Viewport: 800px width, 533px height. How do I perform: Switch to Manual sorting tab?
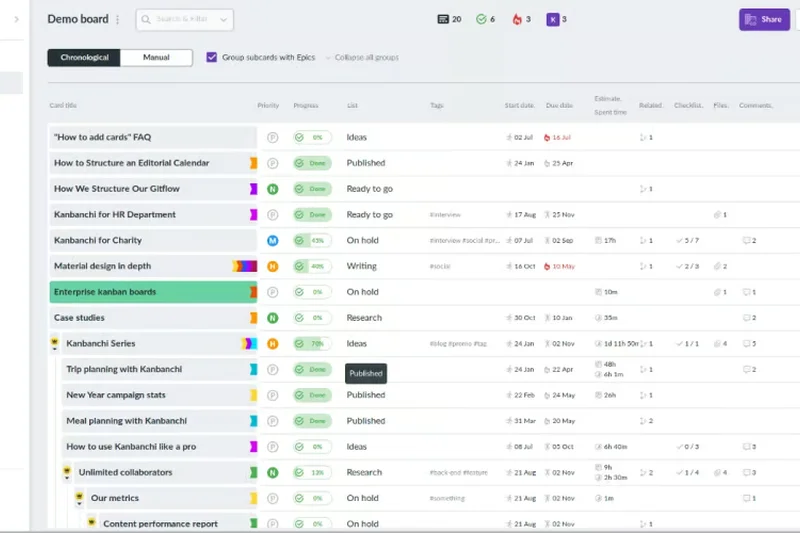[x=156, y=58]
